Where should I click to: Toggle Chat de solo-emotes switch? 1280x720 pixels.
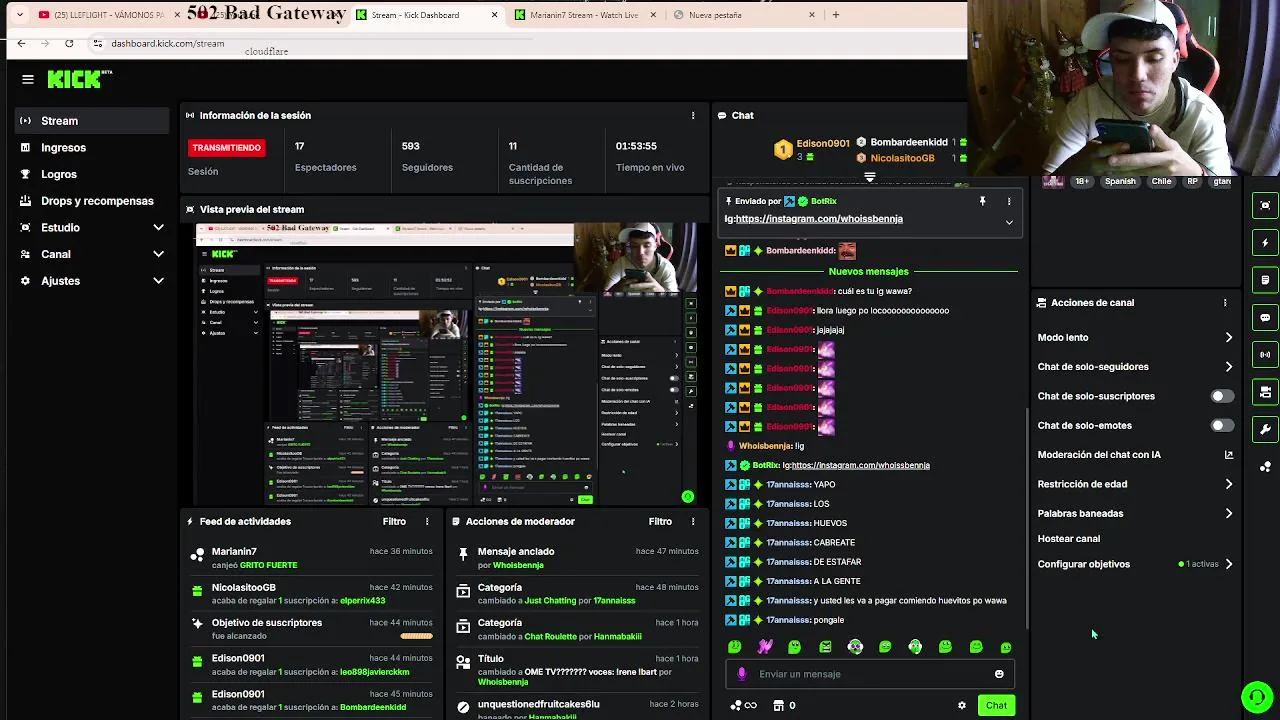click(1221, 425)
